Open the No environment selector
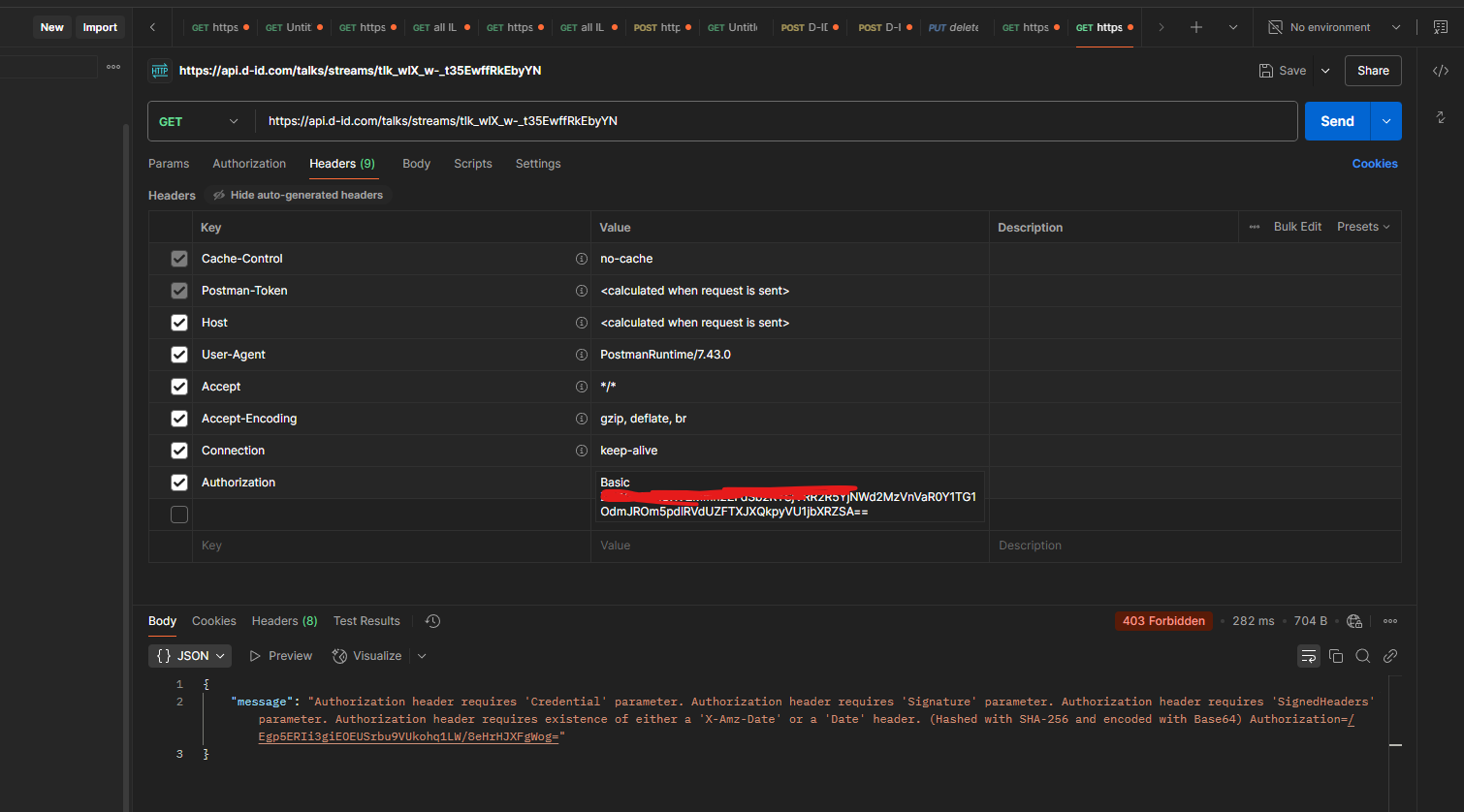The width and height of the screenshot is (1464, 812). [x=1334, y=27]
